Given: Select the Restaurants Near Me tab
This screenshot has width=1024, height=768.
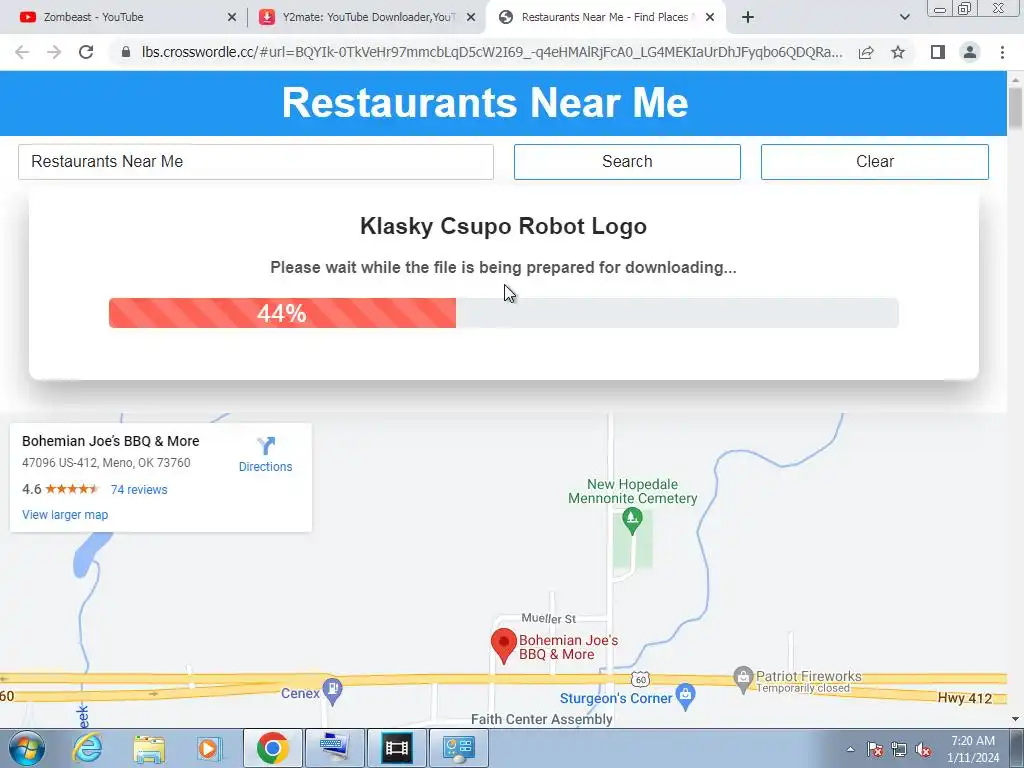Looking at the screenshot, I should point(605,18).
